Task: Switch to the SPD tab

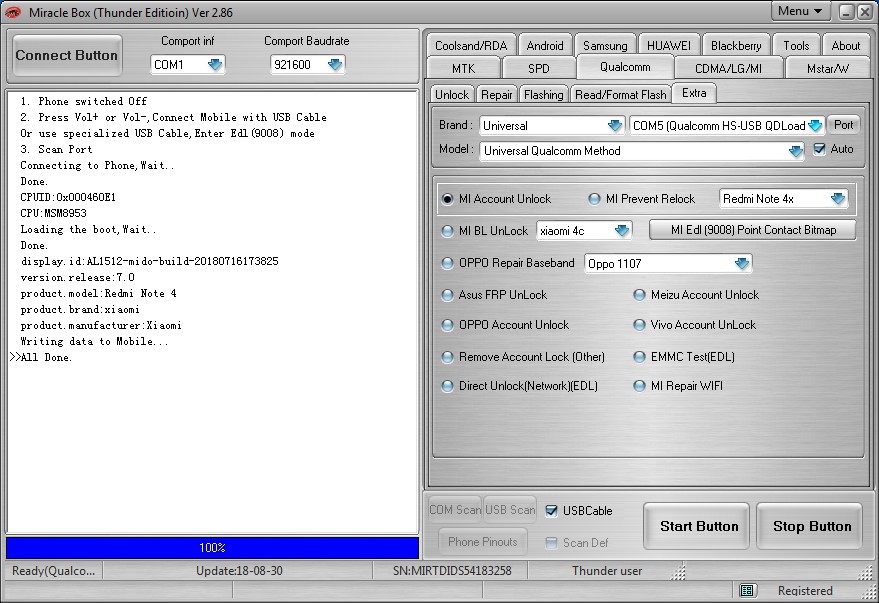Action: [x=539, y=68]
